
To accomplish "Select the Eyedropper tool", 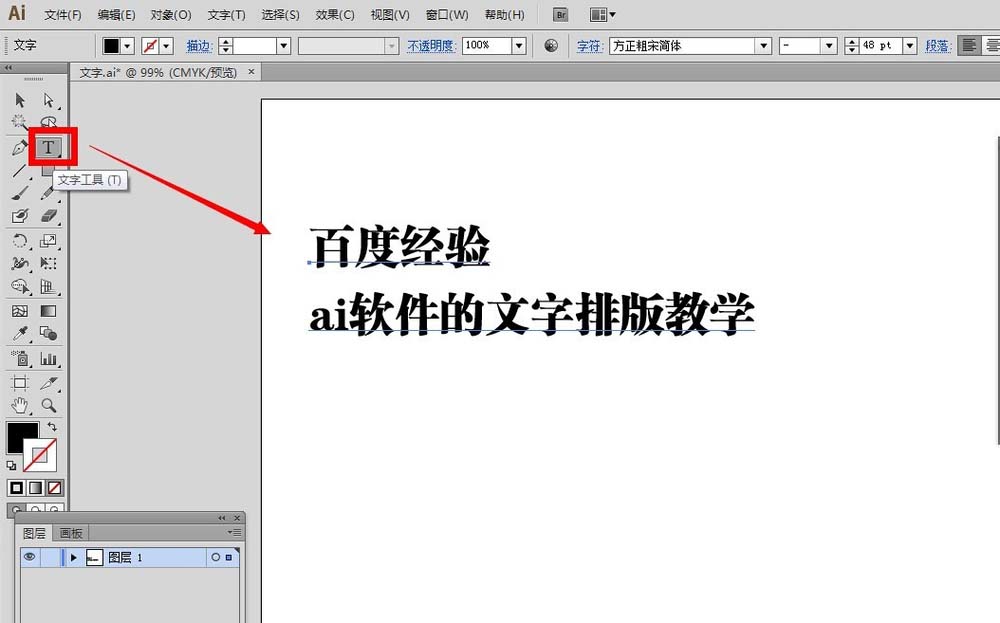I will pos(20,333).
